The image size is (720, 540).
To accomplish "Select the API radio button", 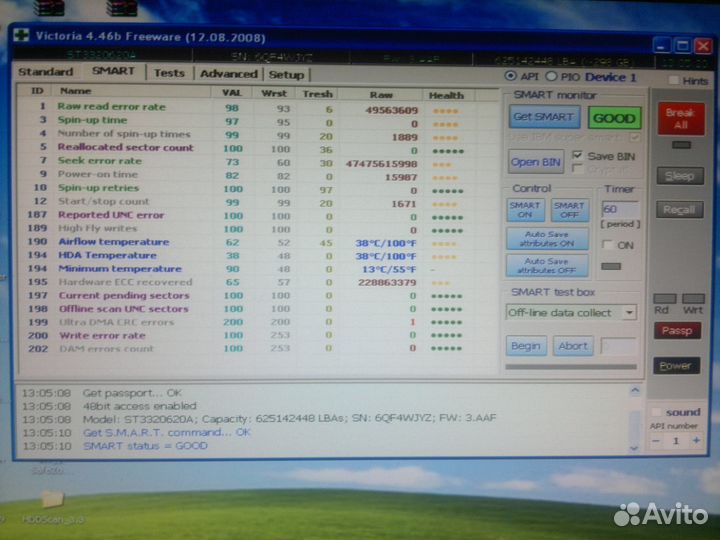I will (510, 76).
